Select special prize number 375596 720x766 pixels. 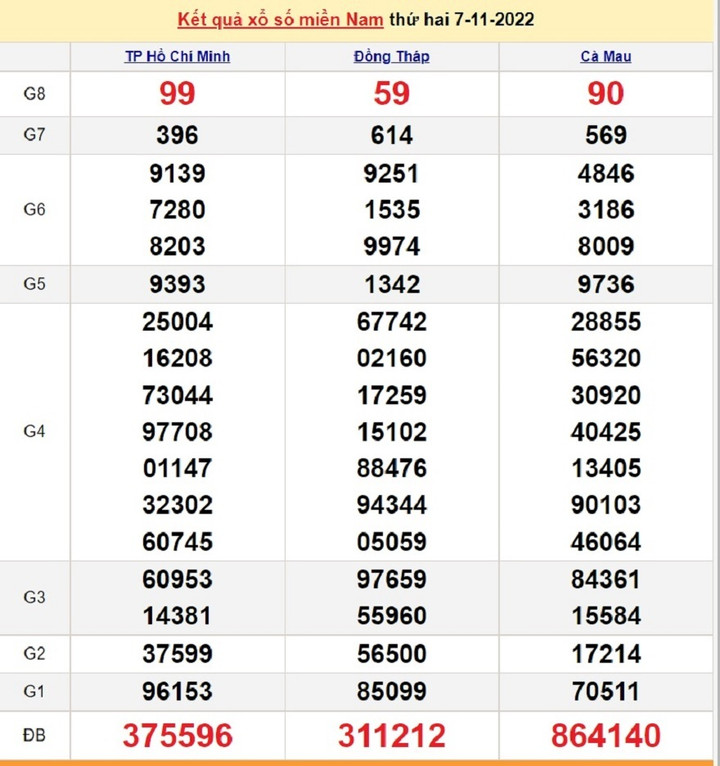[177, 736]
